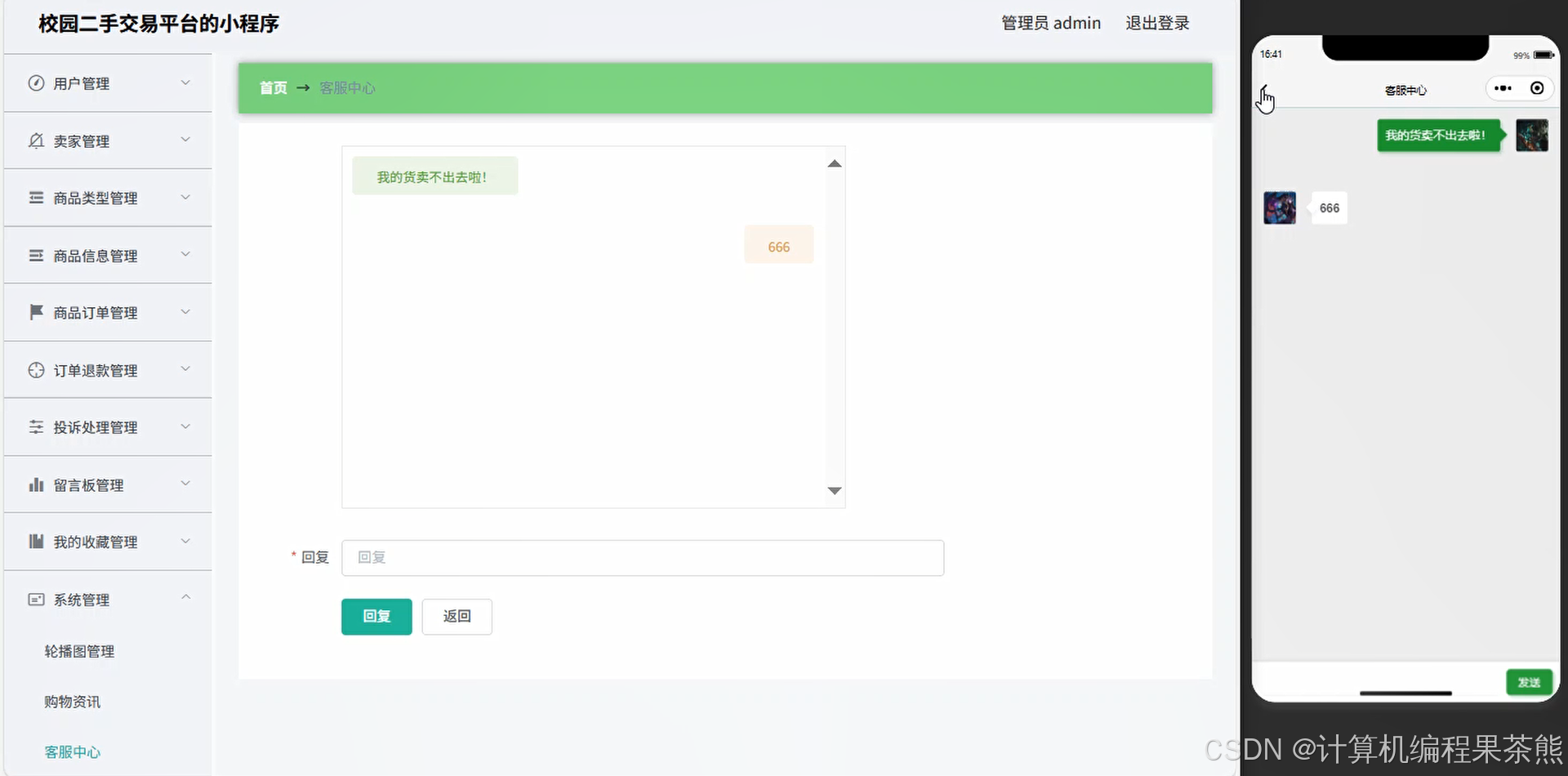The image size is (1568, 776).
Task: Click the green 回复 submit button
Action: (x=376, y=616)
